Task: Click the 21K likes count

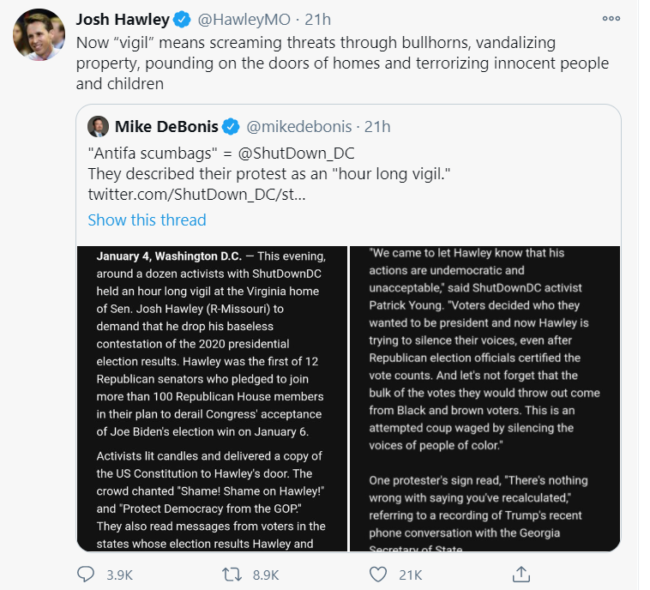Action: click(410, 575)
